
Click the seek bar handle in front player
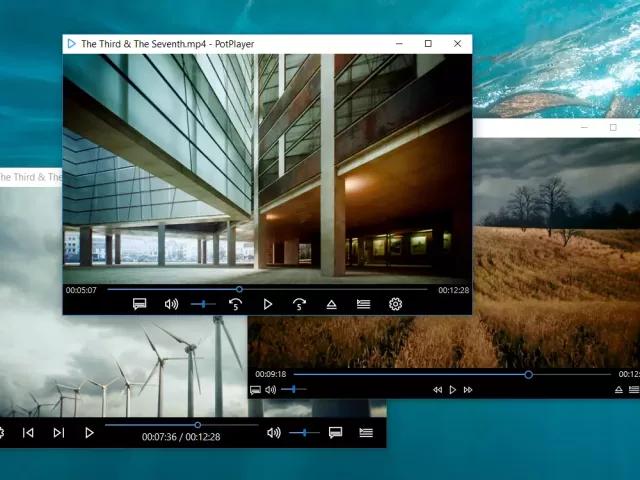pos(239,289)
